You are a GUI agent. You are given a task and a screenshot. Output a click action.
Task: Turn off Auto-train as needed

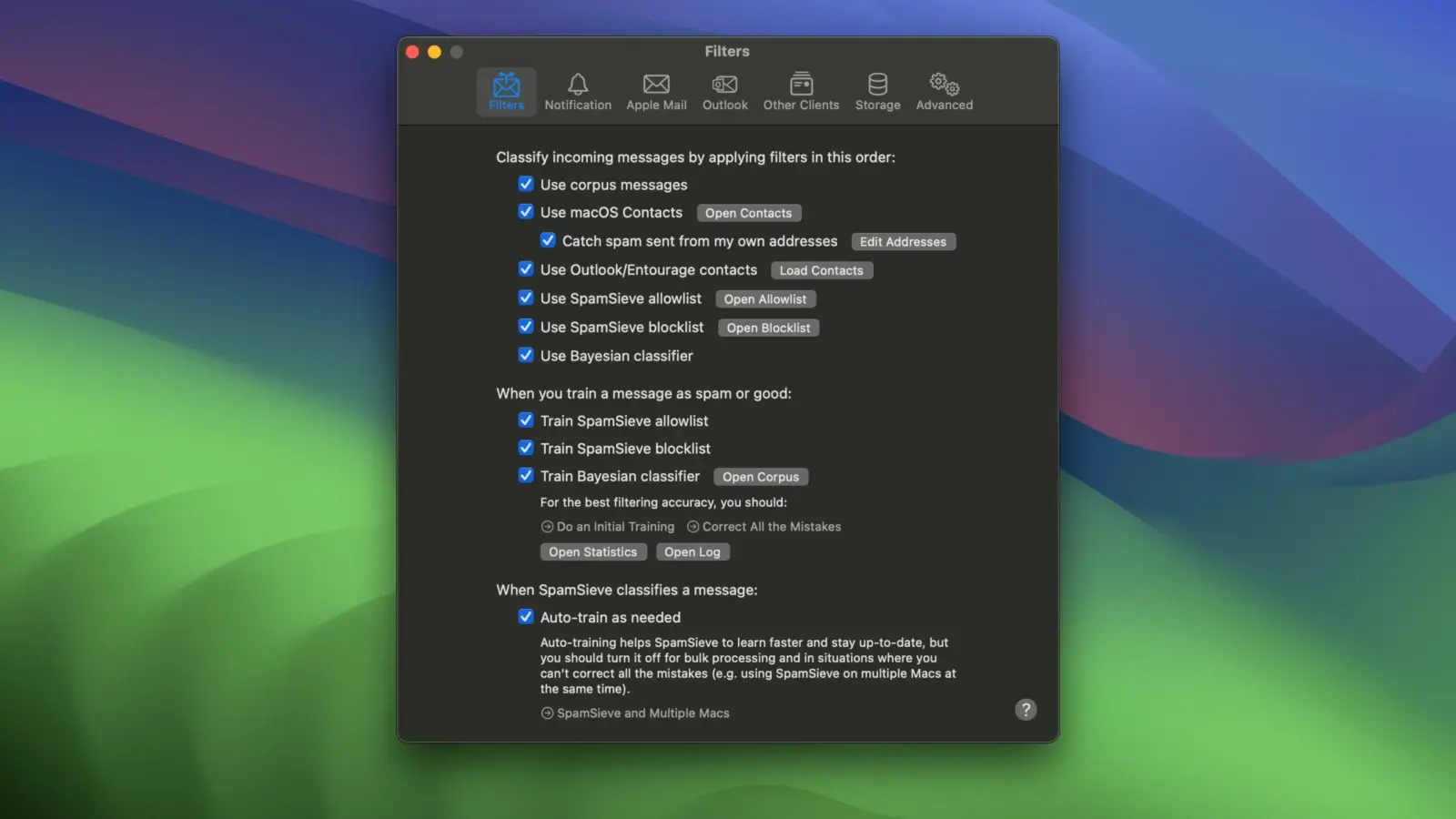pos(526,616)
